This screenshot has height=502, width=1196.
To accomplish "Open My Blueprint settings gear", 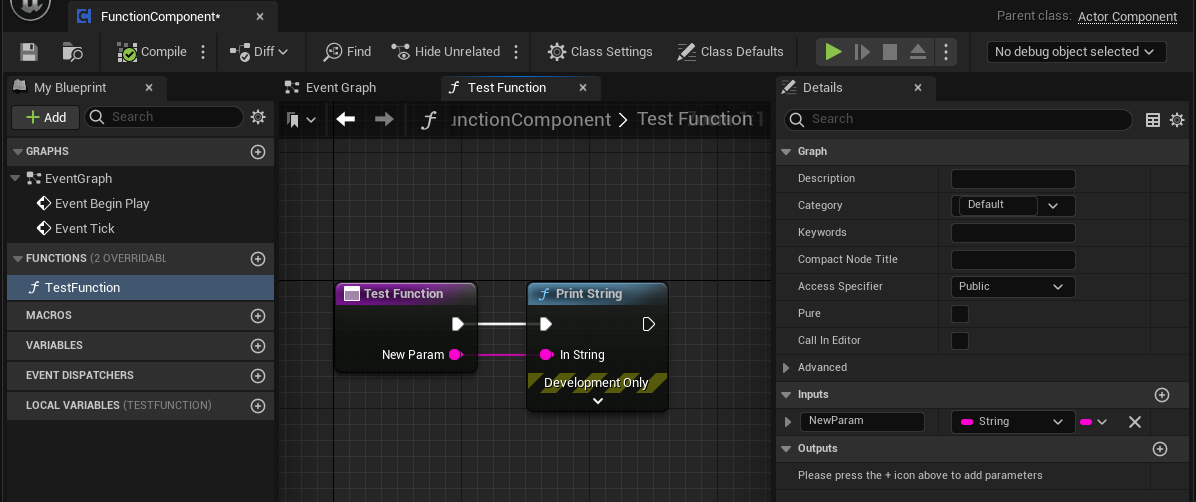I will 258,117.
